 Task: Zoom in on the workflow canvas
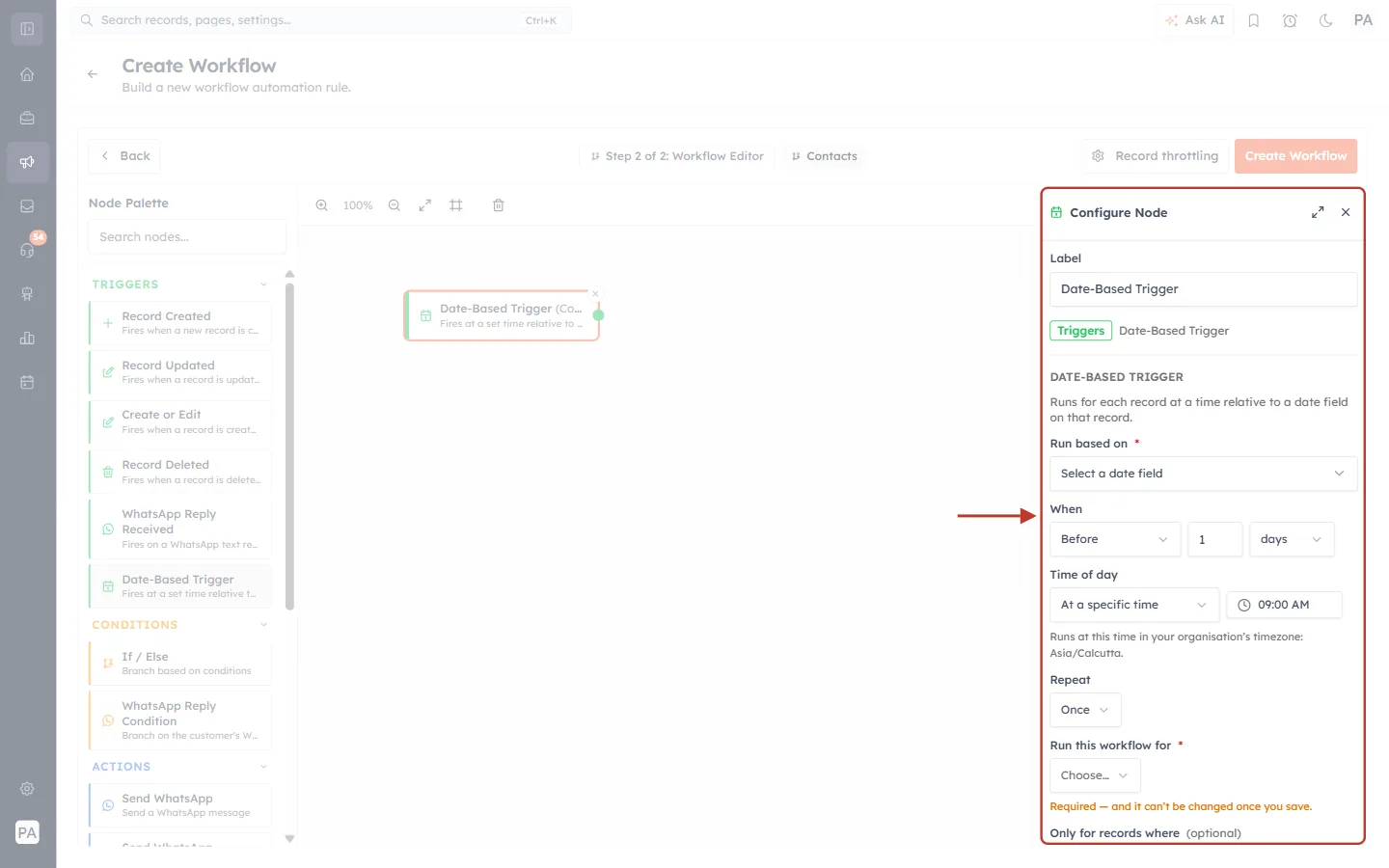tap(322, 205)
